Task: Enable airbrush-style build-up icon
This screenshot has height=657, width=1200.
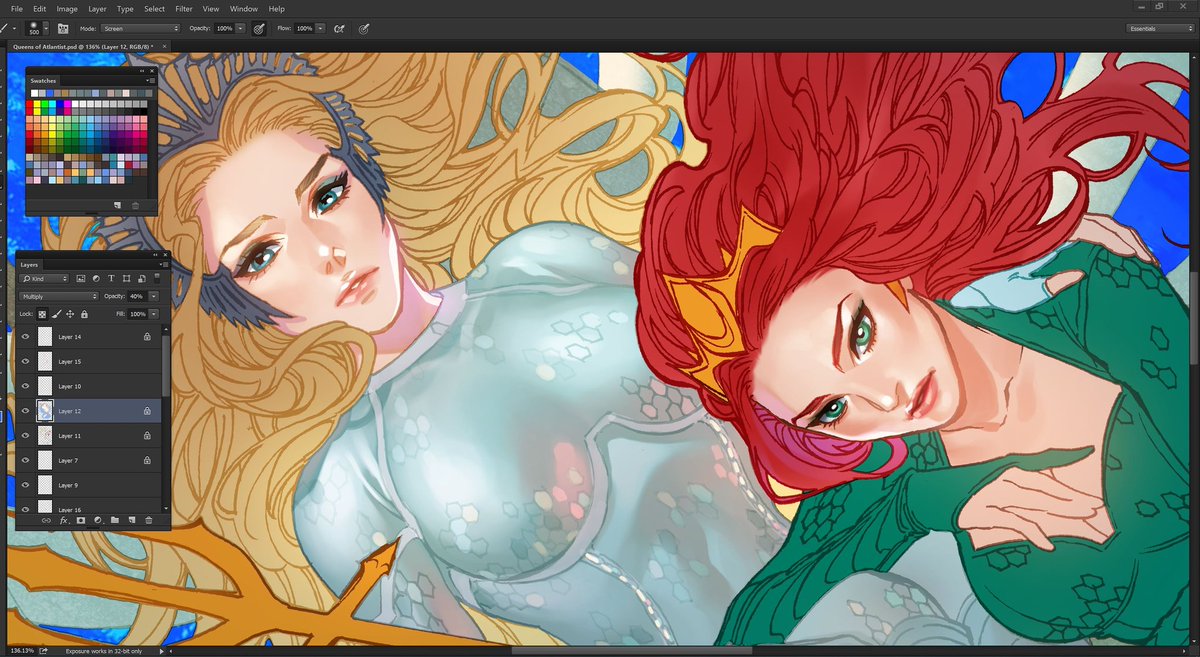Action: pyautogui.click(x=339, y=29)
